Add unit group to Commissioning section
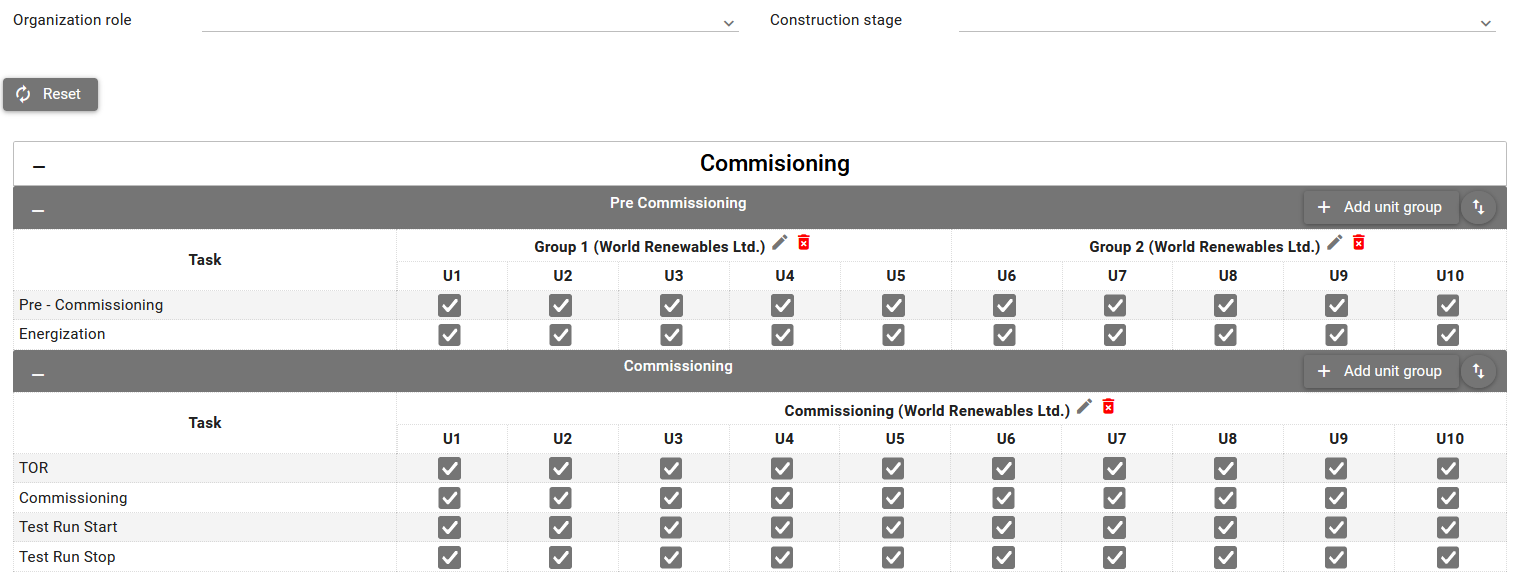1521x578 pixels. tap(1380, 371)
